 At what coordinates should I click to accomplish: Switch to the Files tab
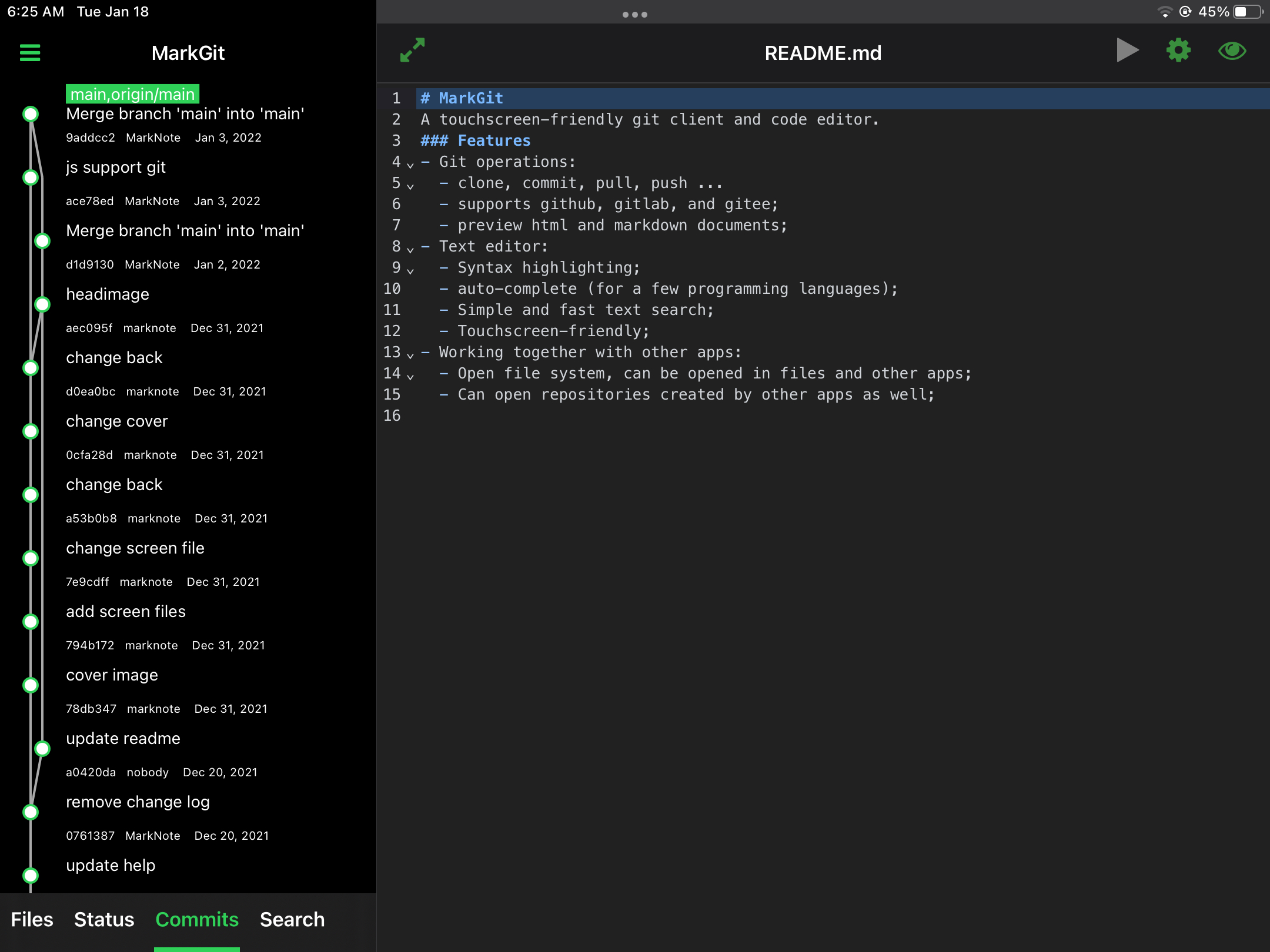point(32,919)
